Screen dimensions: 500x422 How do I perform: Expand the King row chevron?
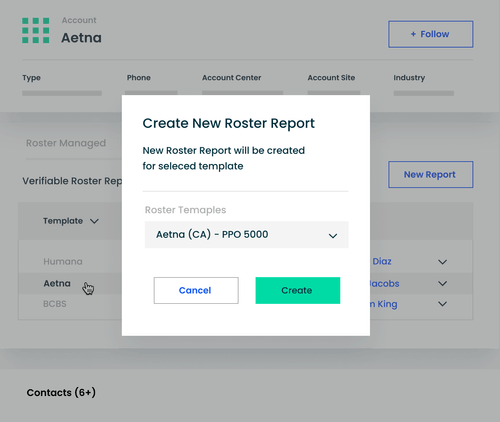tap(442, 304)
